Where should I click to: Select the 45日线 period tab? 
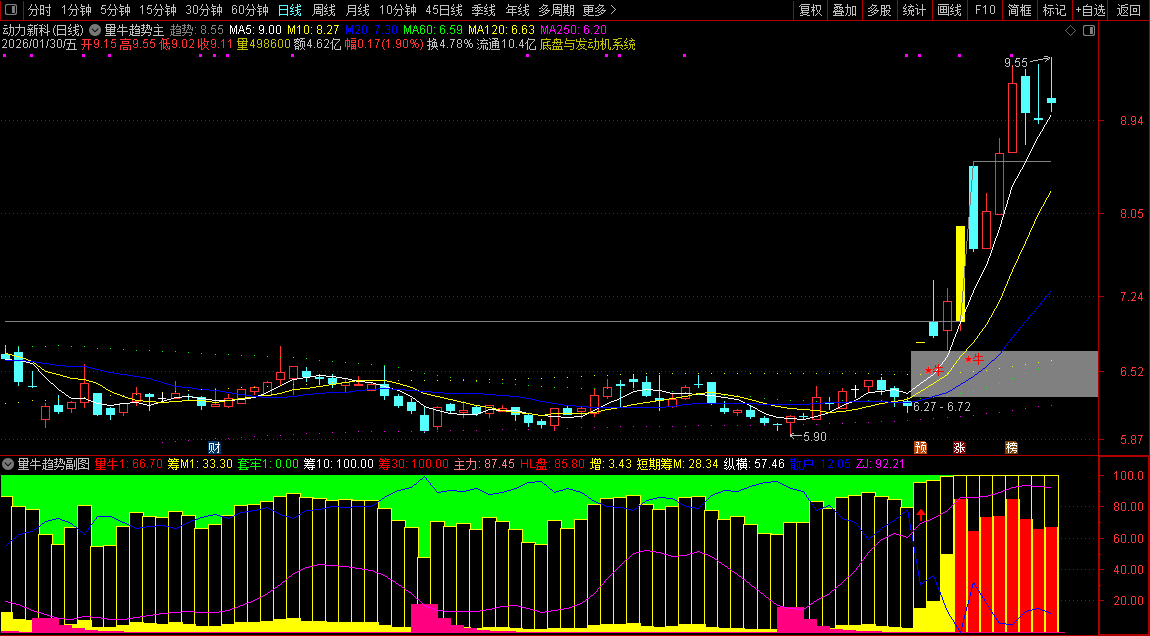pyautogui.click(x=444, y=10)
